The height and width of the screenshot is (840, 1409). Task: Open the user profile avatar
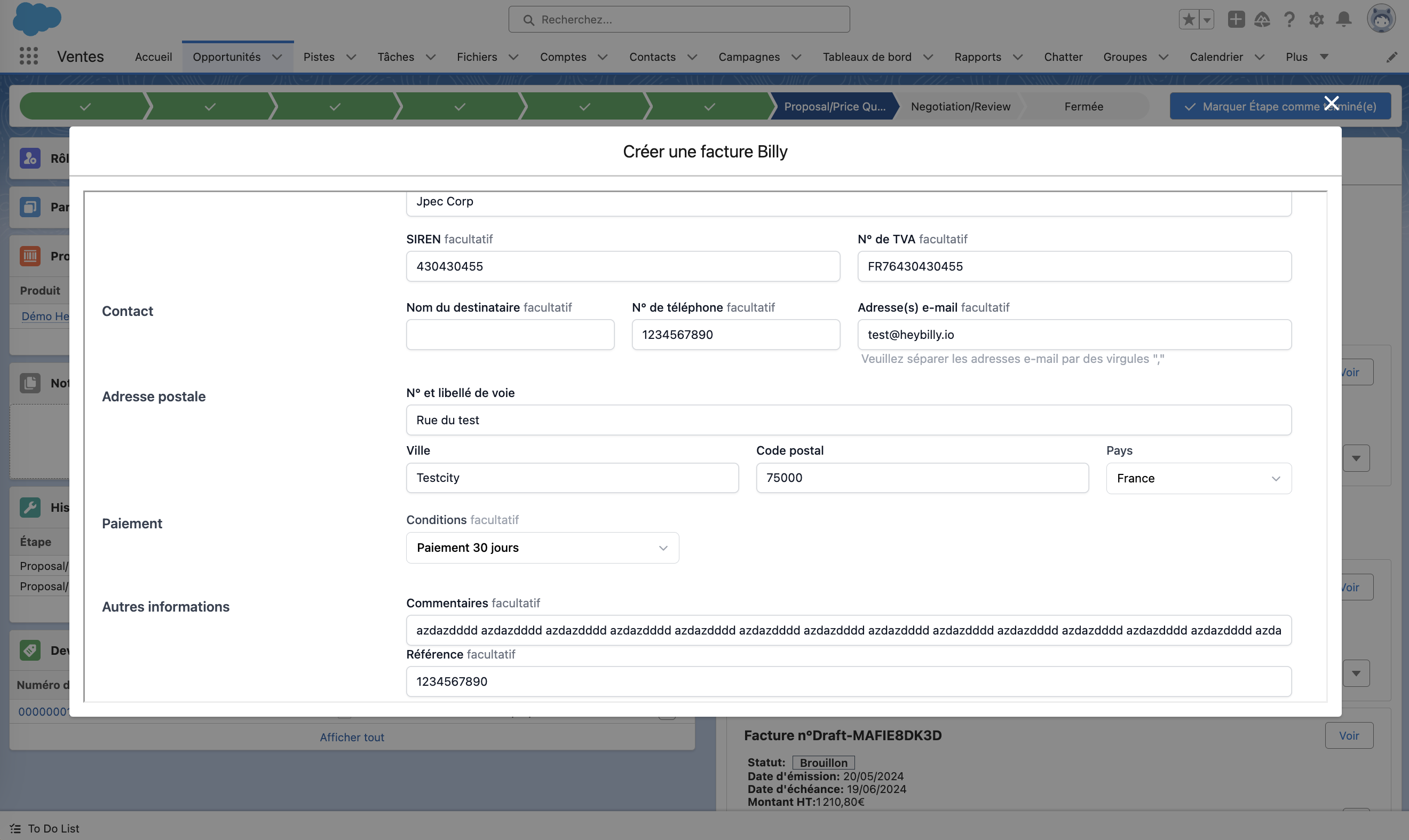[1381, 19]
